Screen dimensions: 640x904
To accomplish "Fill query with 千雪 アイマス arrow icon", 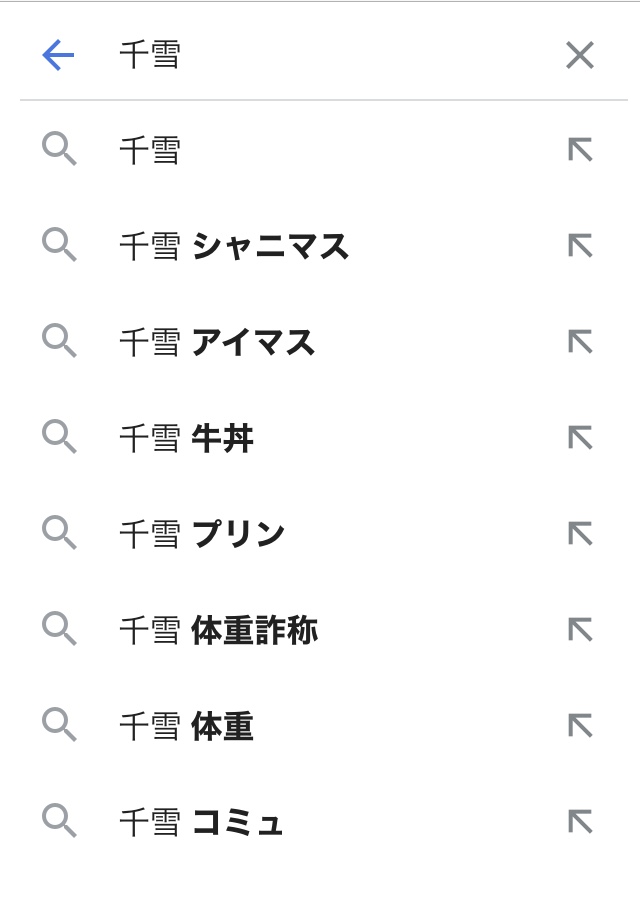I will pyautogui.click(x=580, y=342).
